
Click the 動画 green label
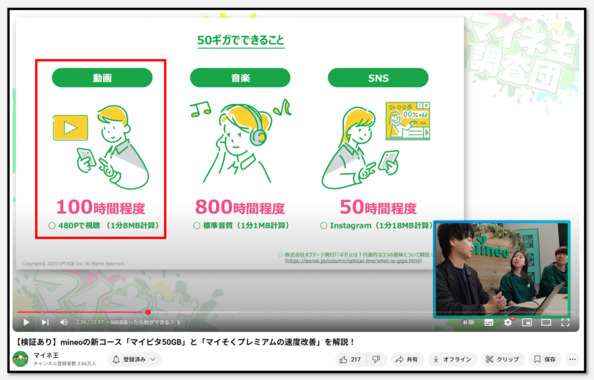pos(102,78)
